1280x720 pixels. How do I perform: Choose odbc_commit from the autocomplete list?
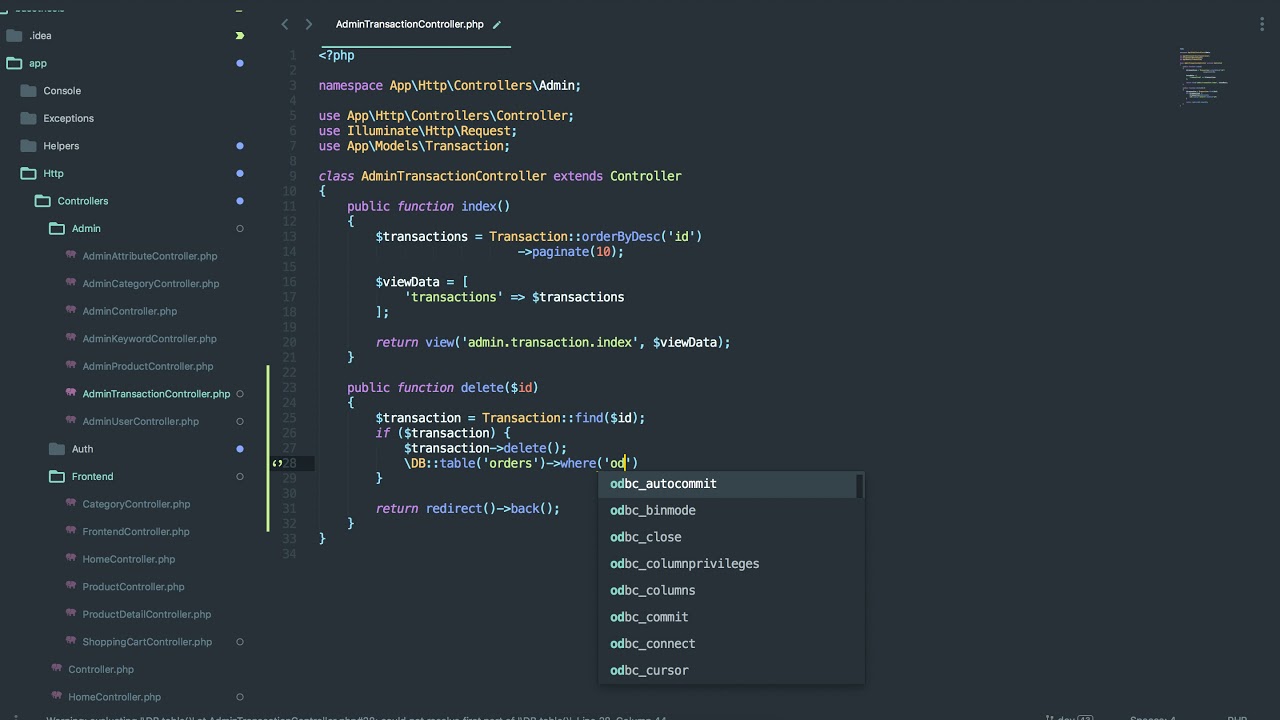731,617
